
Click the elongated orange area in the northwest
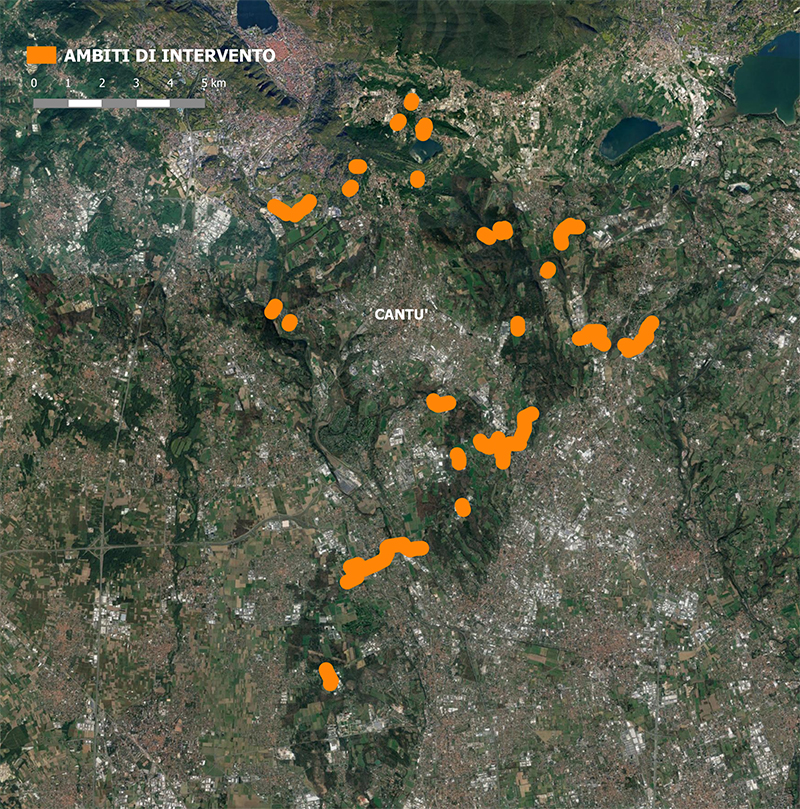292,208
